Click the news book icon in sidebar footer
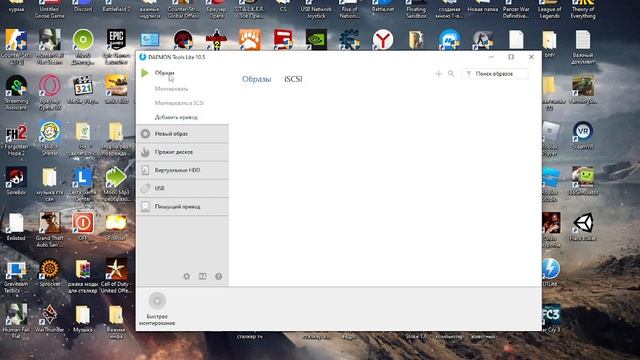This screenshot has height=360, width=640. (x=202, y=276)
